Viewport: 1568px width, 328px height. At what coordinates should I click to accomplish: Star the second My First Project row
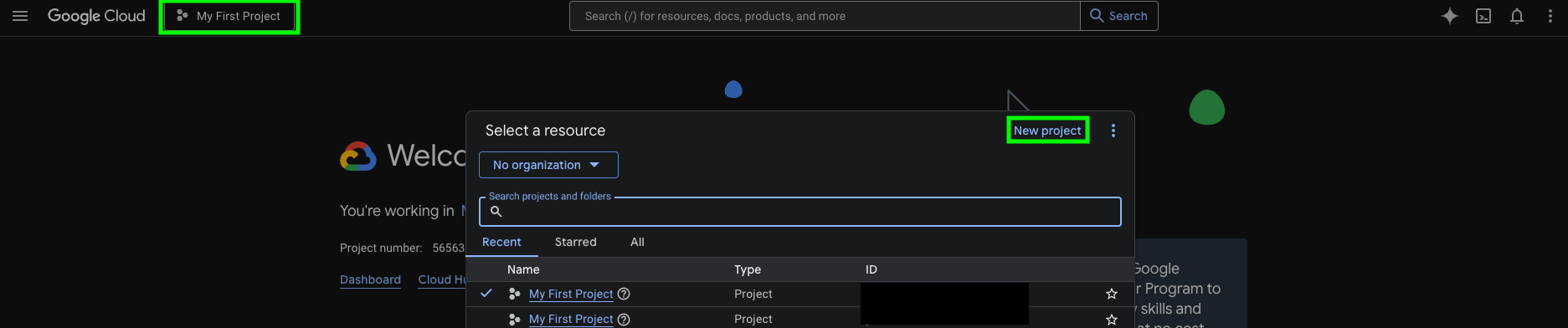pyautogui.click(x=1112, y=320)
